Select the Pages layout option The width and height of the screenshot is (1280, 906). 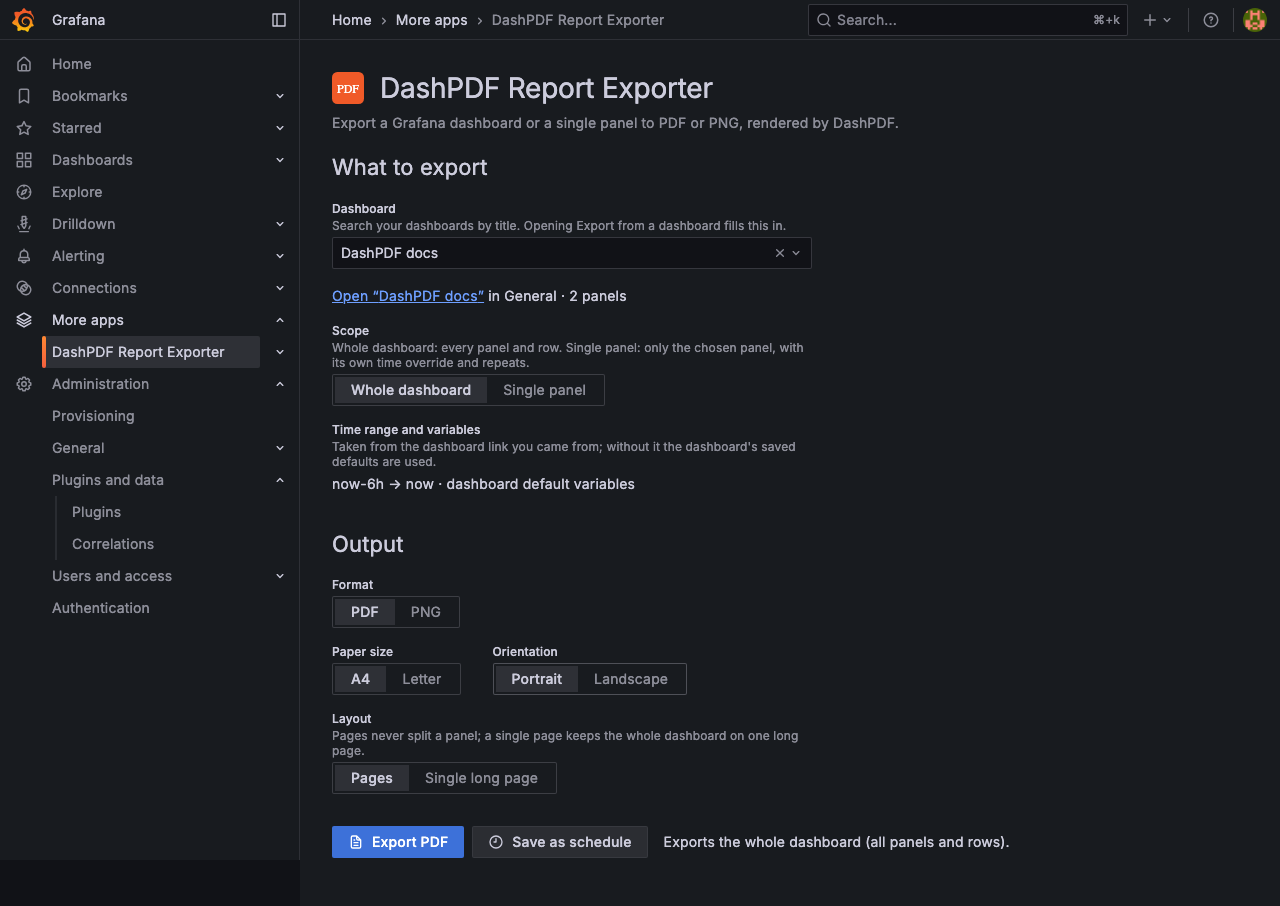coord(372,778)
